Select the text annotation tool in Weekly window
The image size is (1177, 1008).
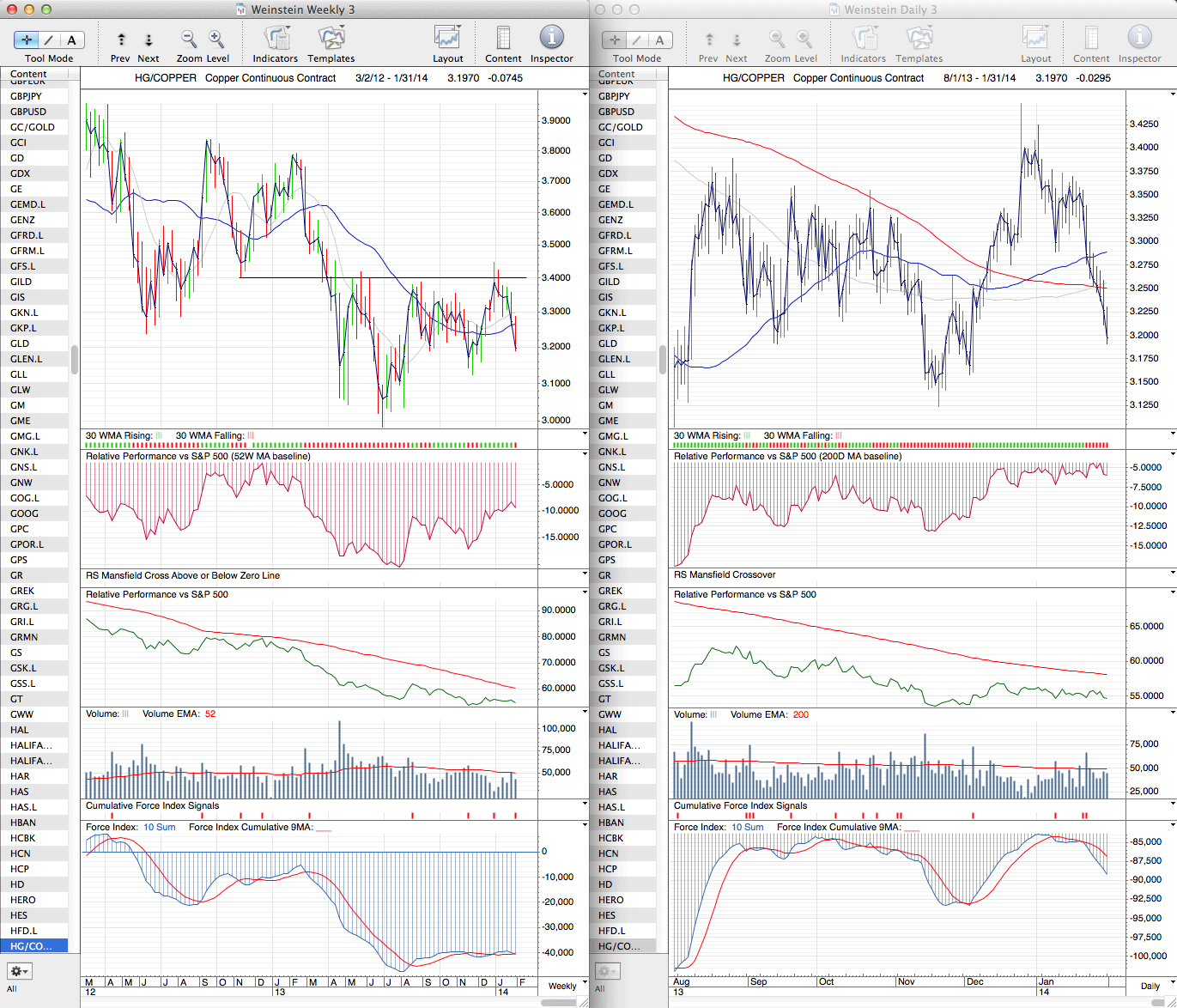point(71,39)
